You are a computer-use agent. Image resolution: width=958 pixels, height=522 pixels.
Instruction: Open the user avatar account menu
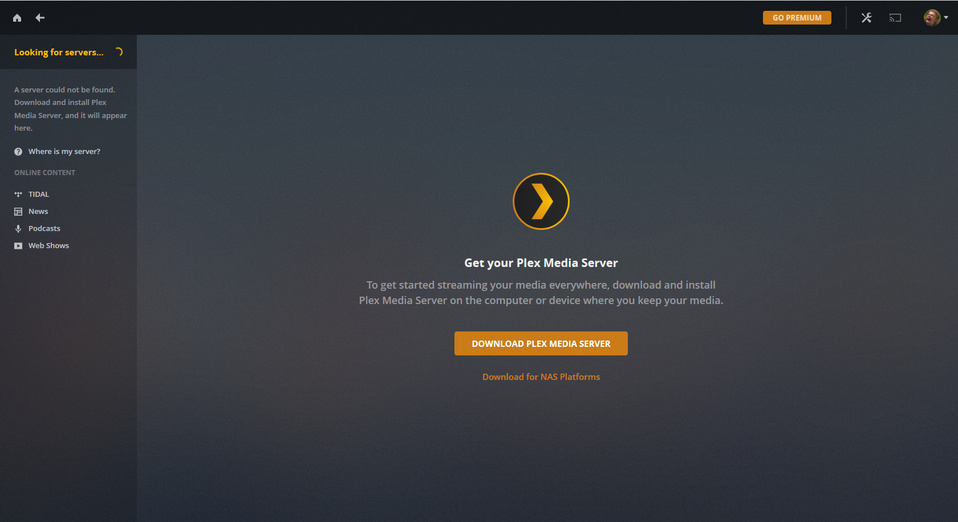coord(935,18)
